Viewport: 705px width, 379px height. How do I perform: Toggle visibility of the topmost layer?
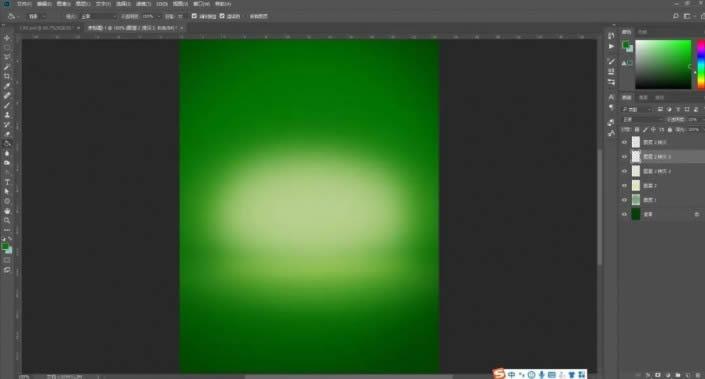click(624, 142)
